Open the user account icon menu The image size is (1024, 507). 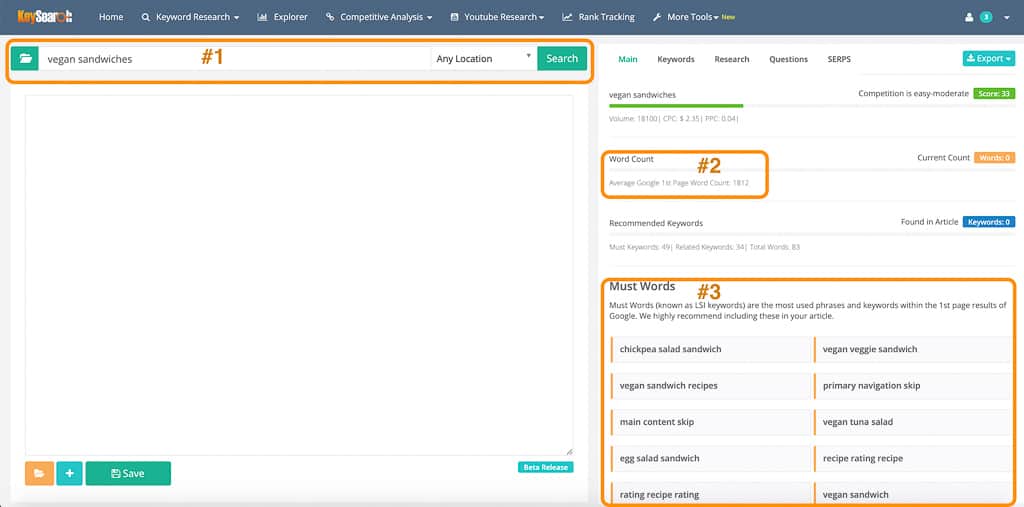click(968, 17)
